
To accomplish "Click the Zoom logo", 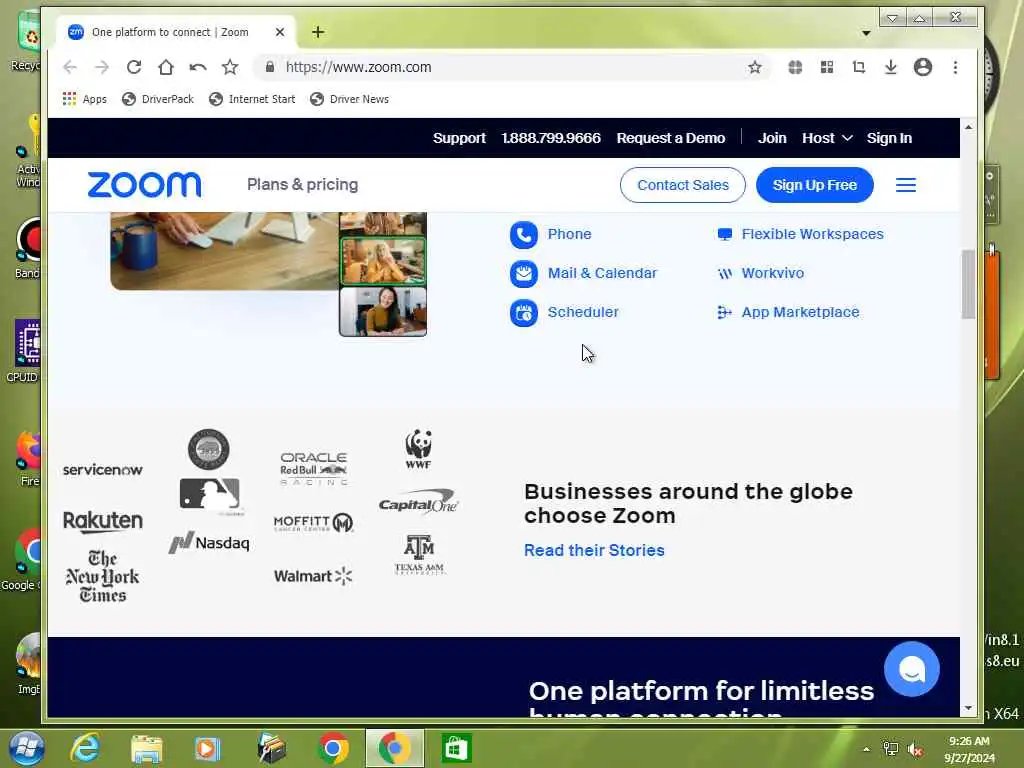I will (x=144, y=185).
